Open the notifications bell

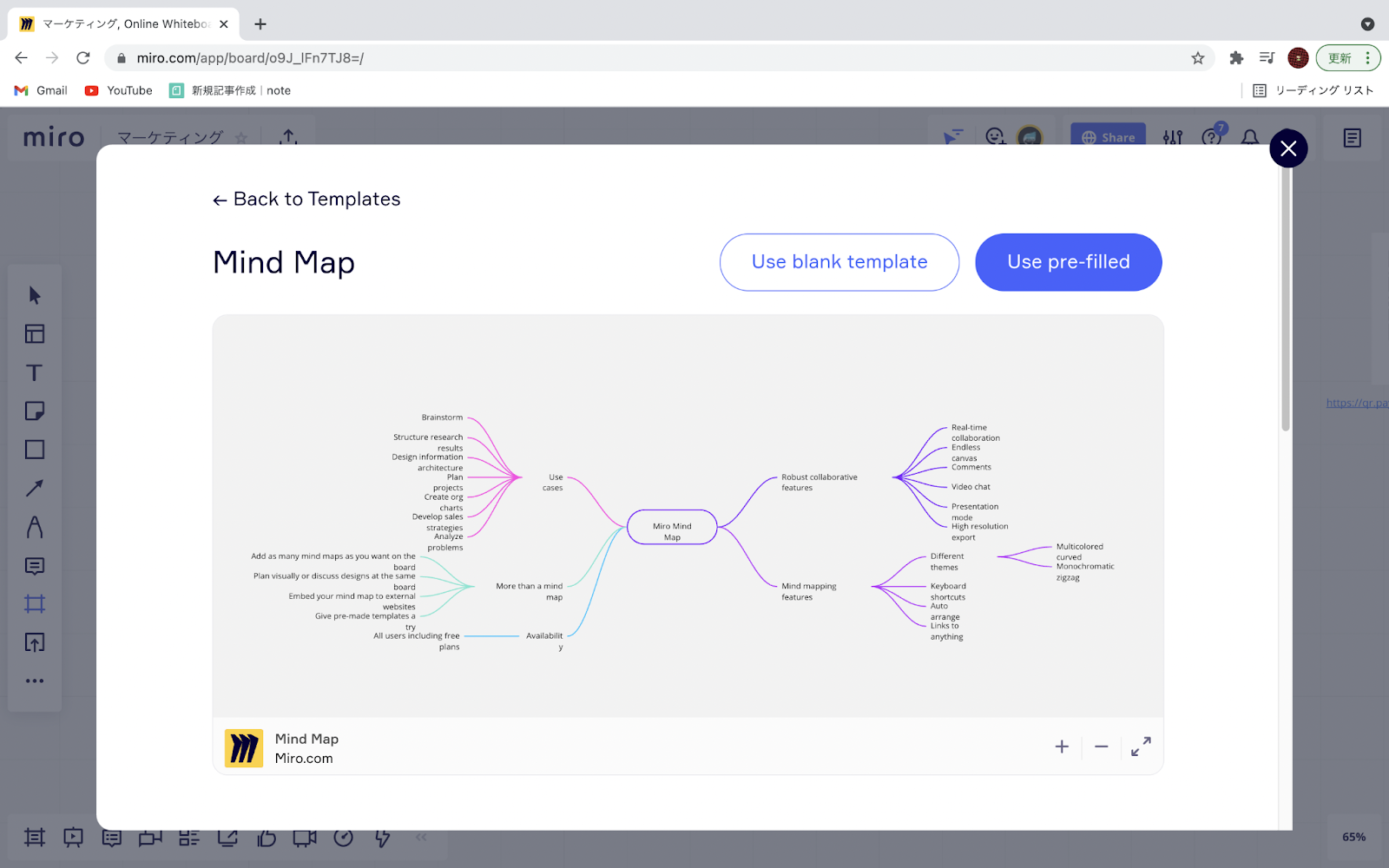pyautogui.click(x=1250, y=138)
